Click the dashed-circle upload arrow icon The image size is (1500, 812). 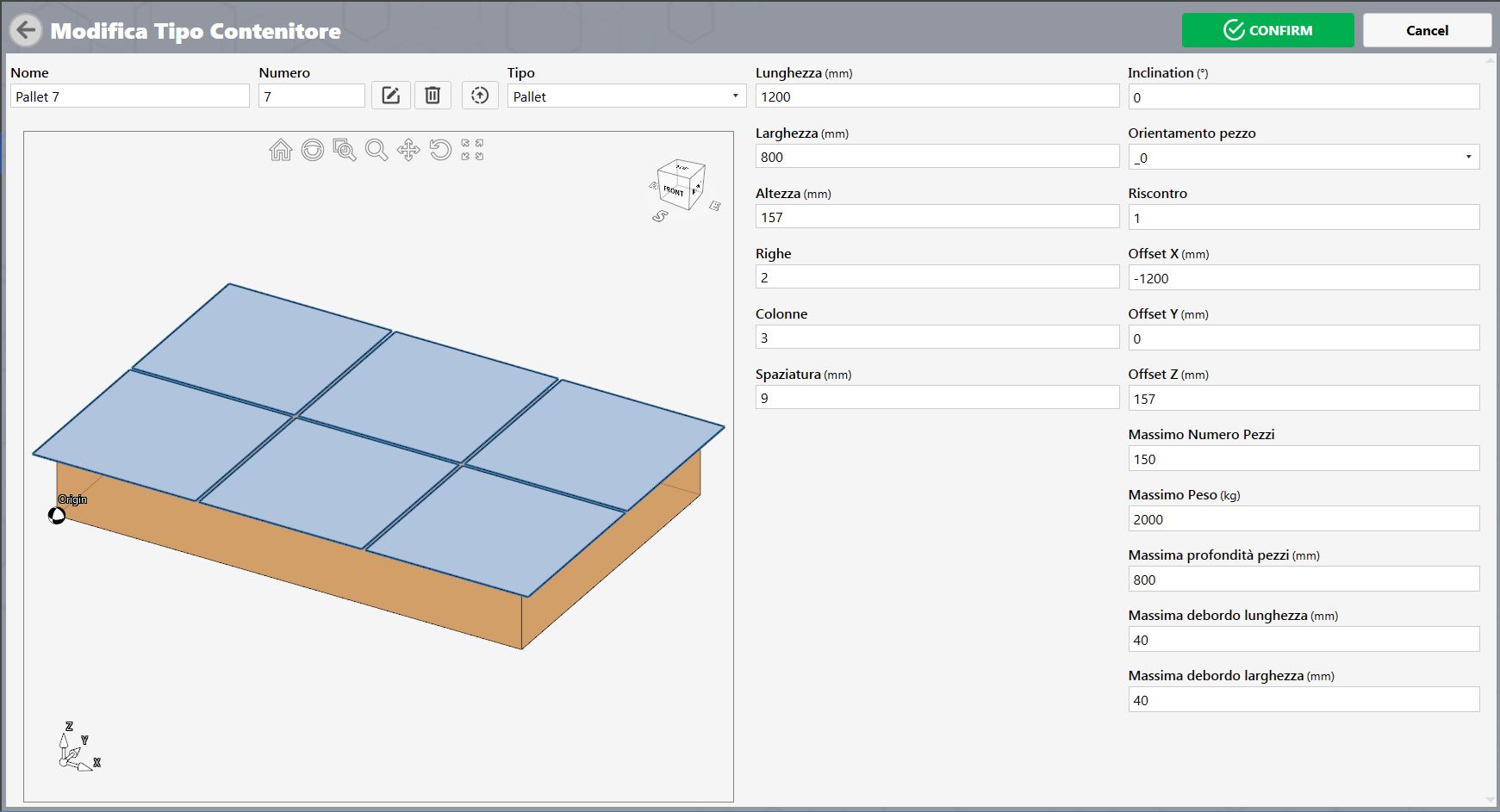coord(480,96)
